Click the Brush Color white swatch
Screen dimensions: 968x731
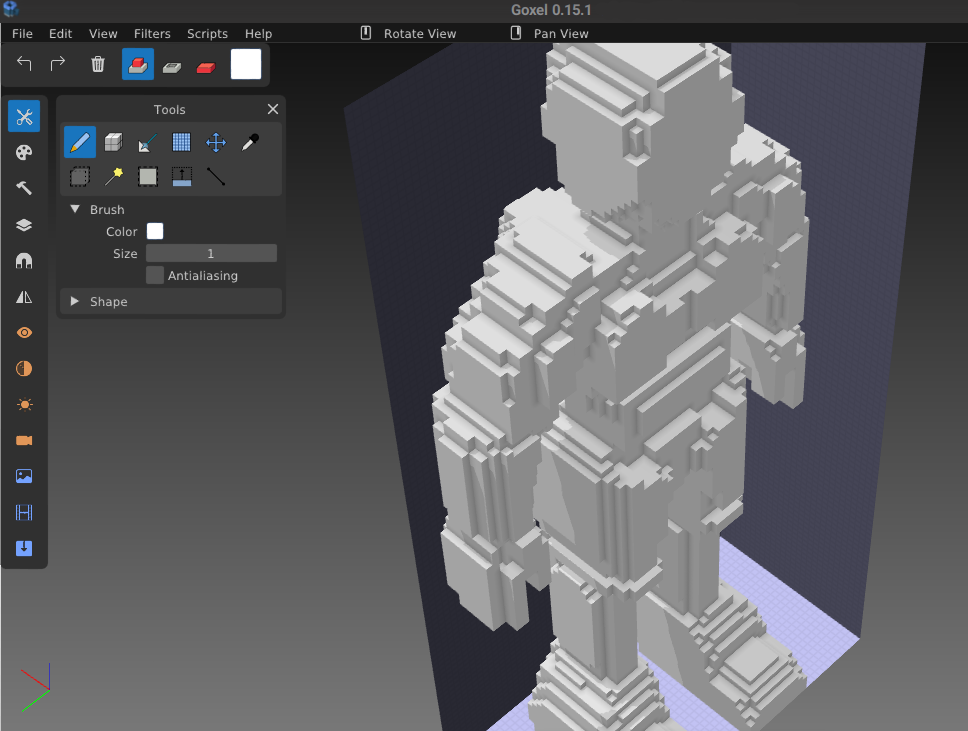(155, 231)
